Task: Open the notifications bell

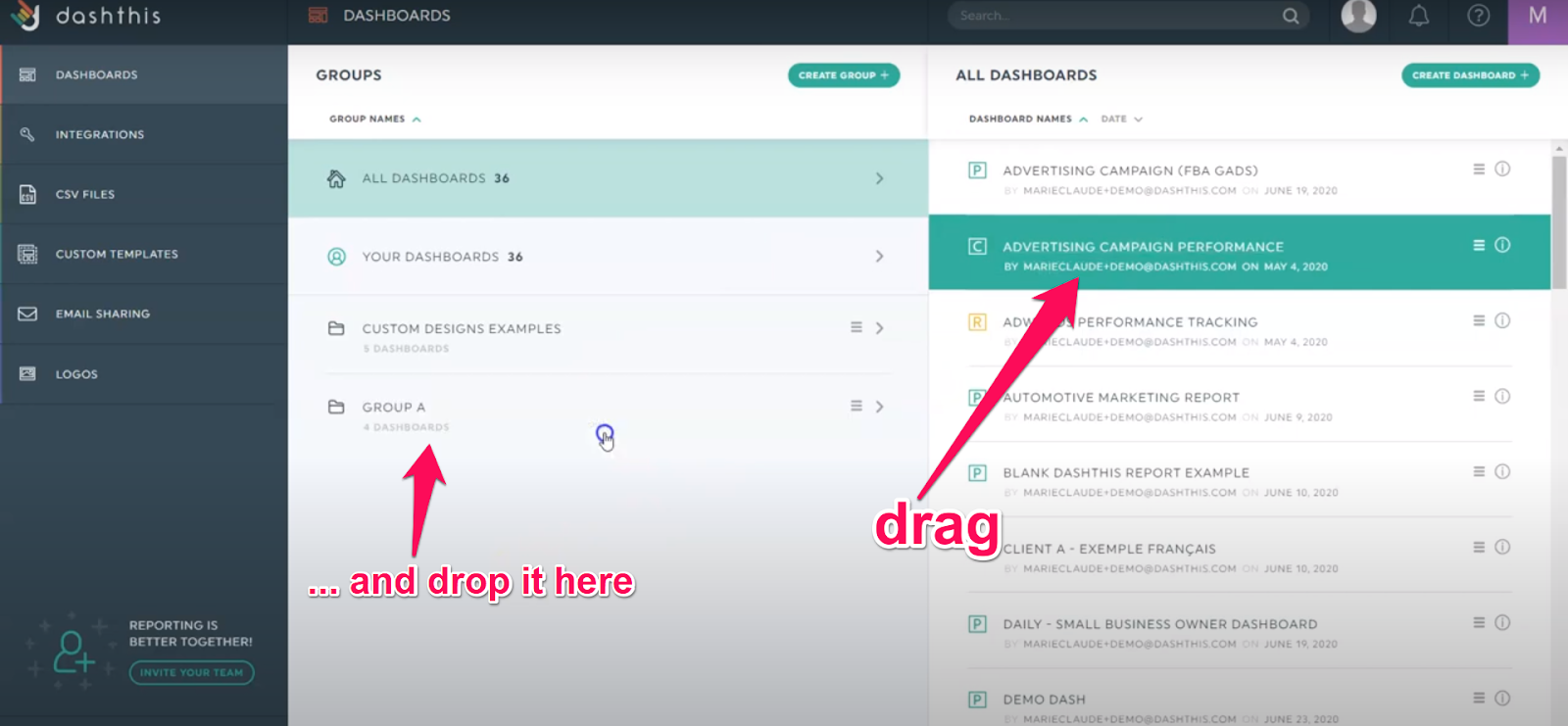Action: tap(1418, 16)
